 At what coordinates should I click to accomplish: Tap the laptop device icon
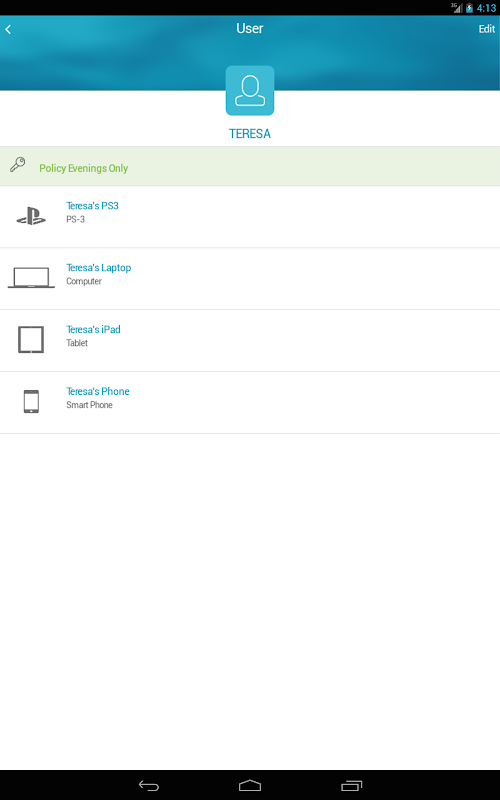coord(31,278)
